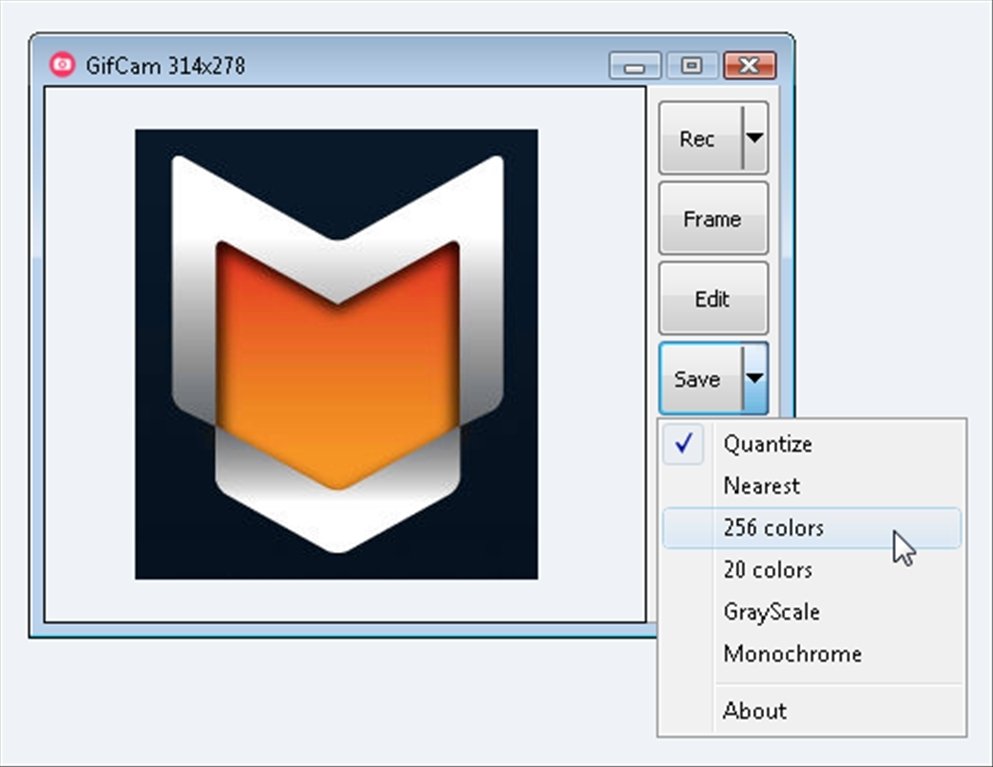Click the GifCam camera icon in title bar
This screenshot has width=993, height=767.
tap(62, 65)
